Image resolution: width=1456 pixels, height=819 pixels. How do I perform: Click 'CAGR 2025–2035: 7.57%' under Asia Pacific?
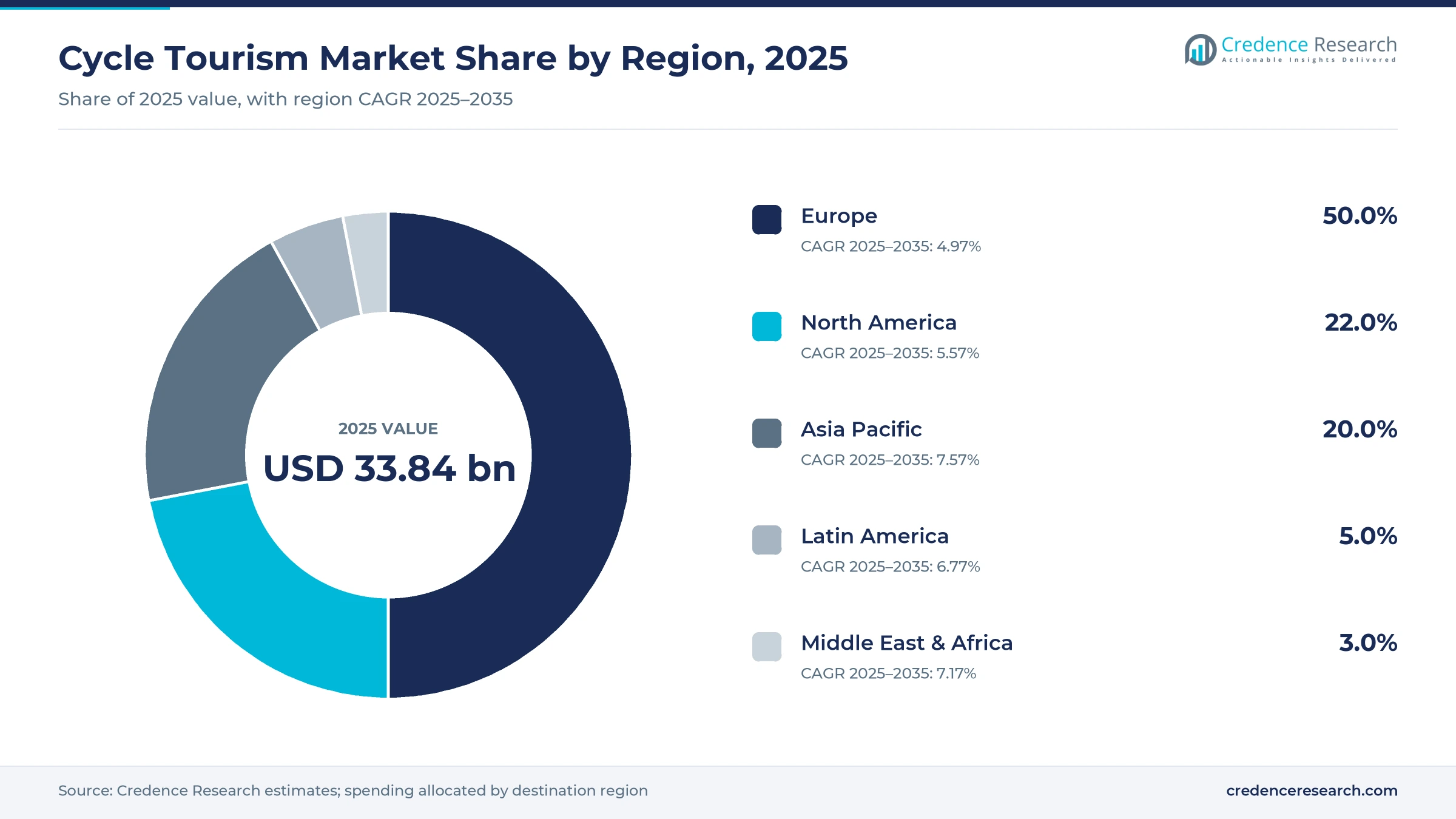[x=890, y=460]
